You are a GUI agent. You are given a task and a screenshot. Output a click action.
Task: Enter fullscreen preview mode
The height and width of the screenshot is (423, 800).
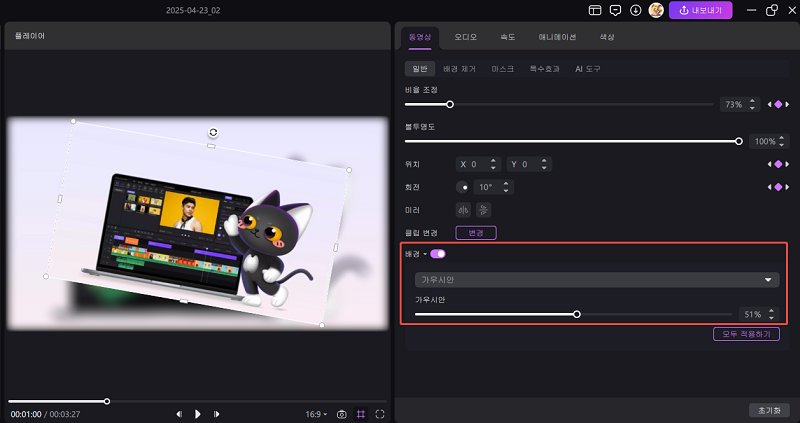coord(380,414)
